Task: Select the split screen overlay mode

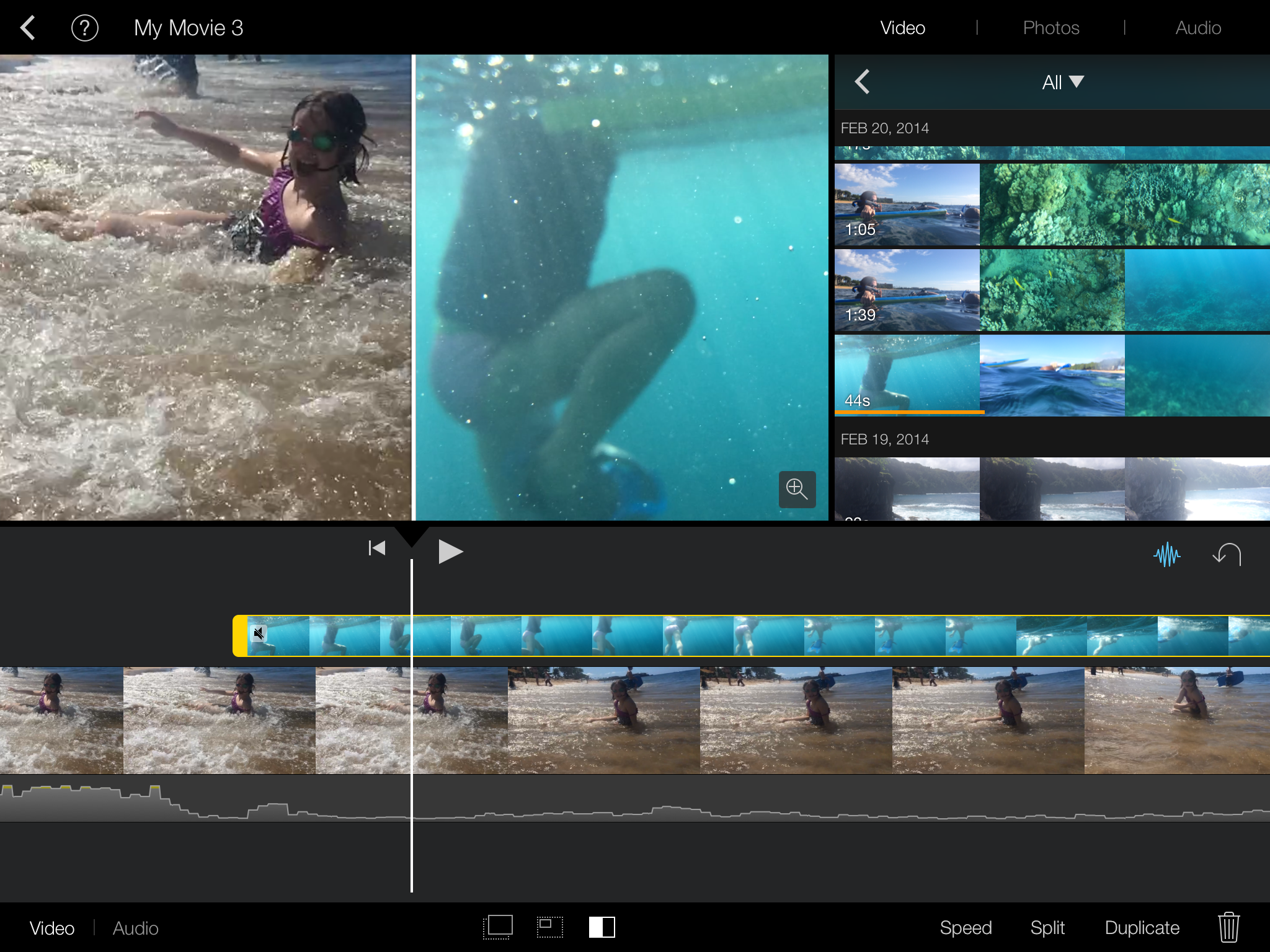Action: 602,927
